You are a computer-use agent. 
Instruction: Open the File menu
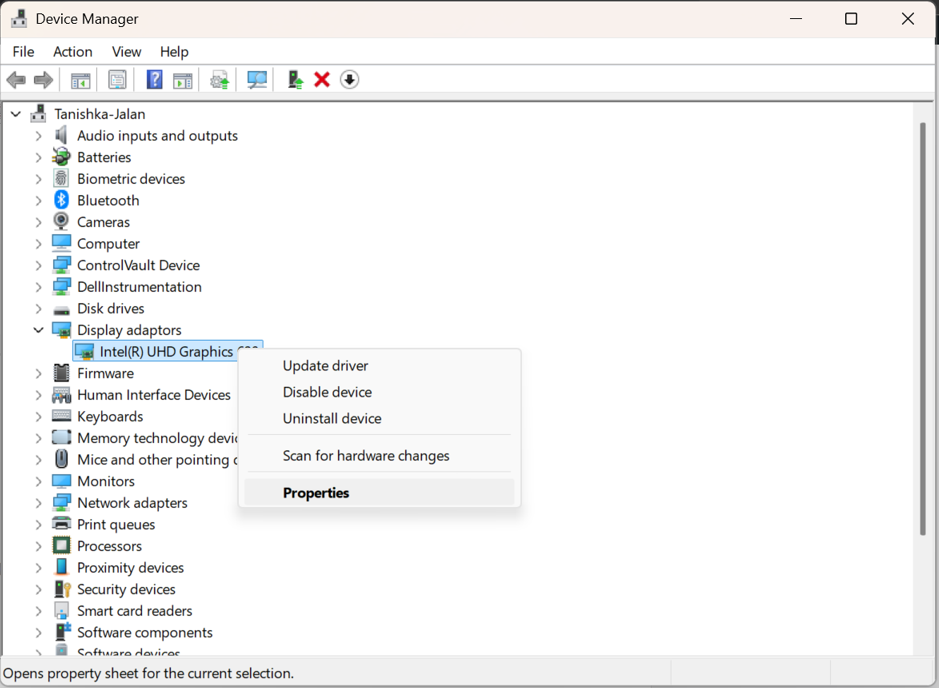point(23,51)
